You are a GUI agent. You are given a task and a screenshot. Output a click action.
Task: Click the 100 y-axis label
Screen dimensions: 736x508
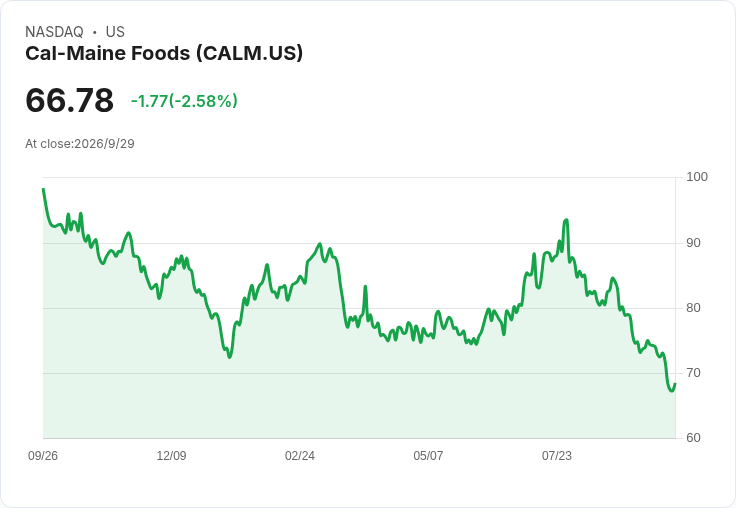[x=697, y=177]
